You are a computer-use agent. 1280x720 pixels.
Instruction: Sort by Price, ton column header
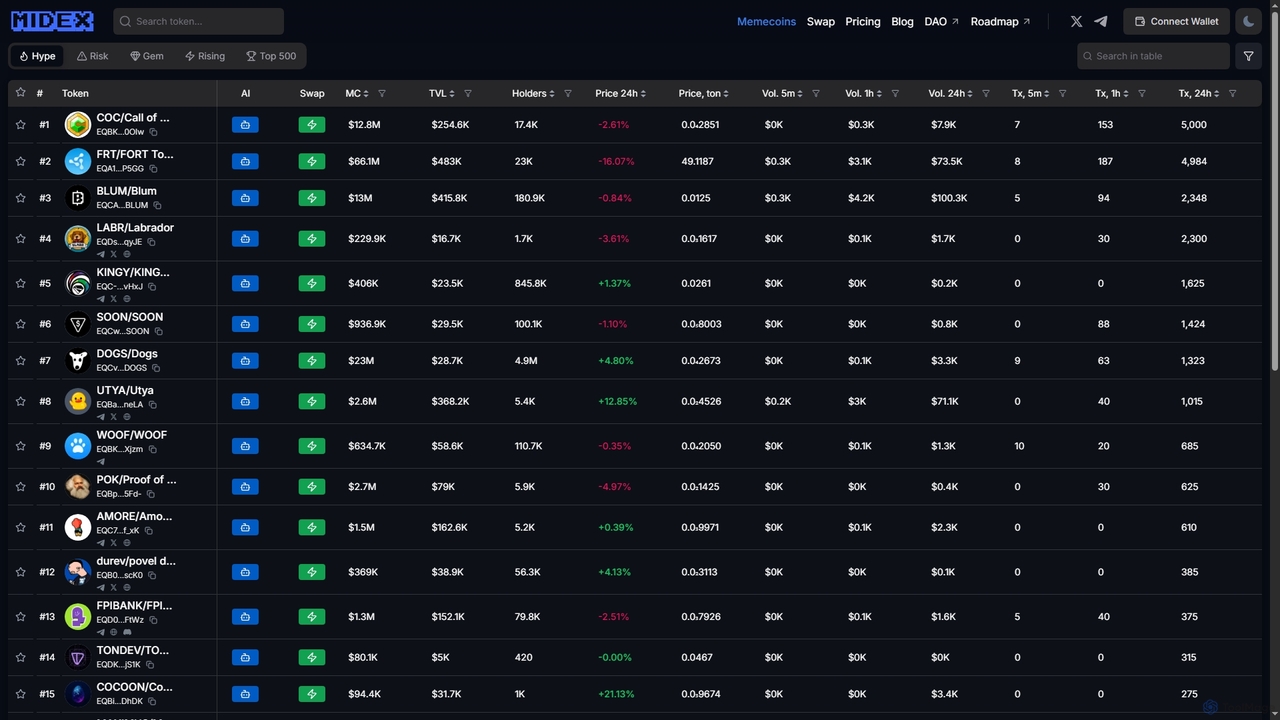coord(703,93)
